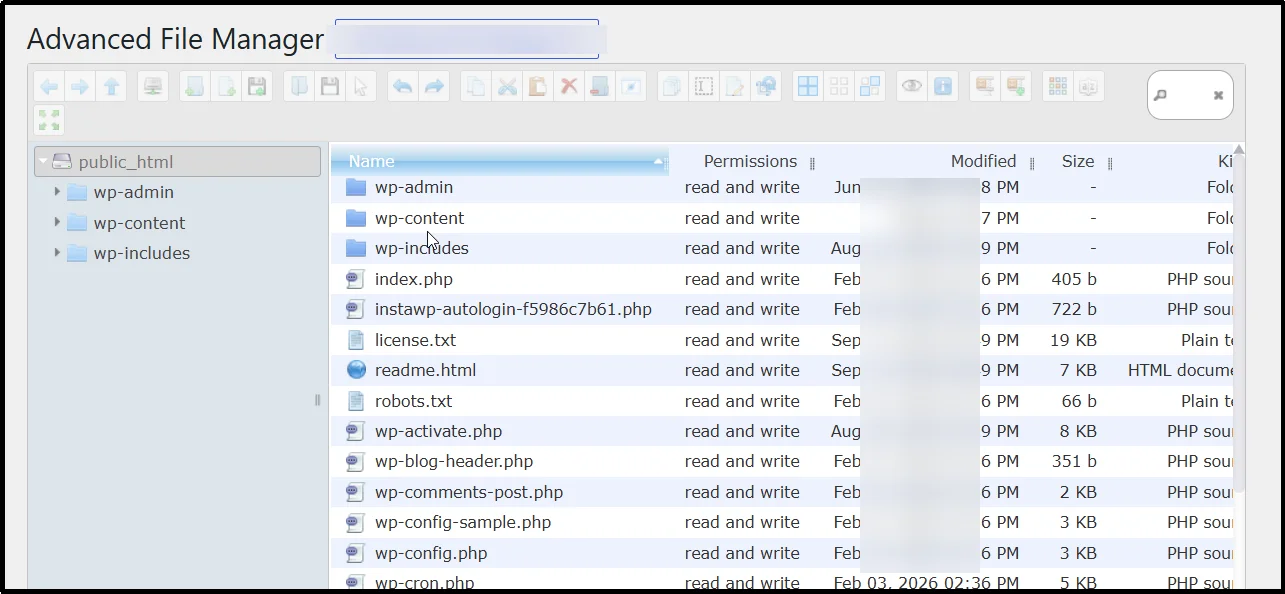Click the blue Get info icon

coord(942,87)
